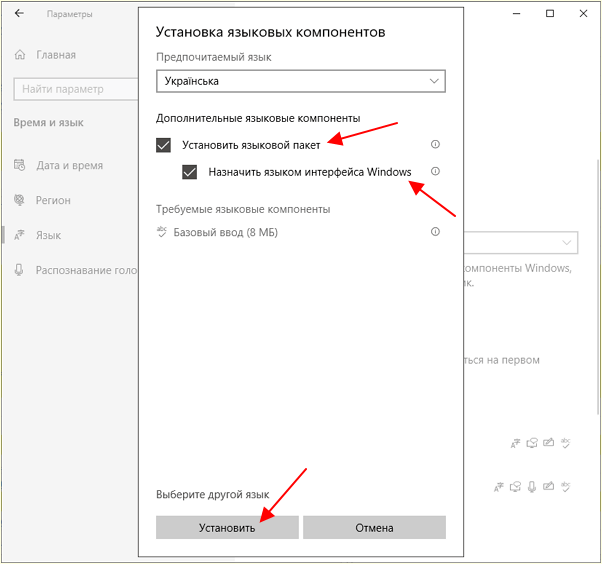Viewport: 602px width, 564px height.
Task: Show info for Базовый ввод (8 МБ)
Action: coord(435,232)
